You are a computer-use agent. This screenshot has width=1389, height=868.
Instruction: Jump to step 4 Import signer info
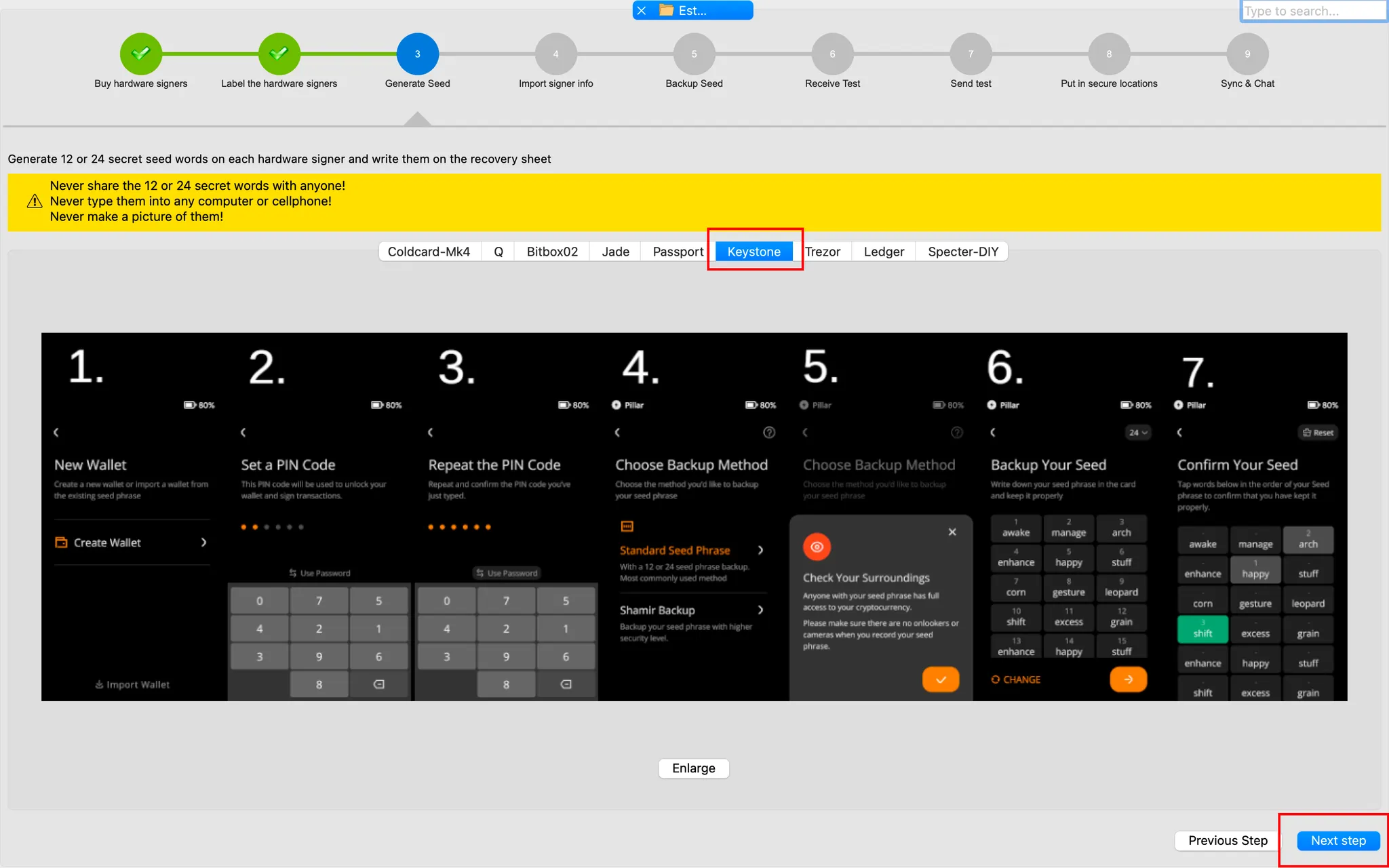click(x=555, y=54)
